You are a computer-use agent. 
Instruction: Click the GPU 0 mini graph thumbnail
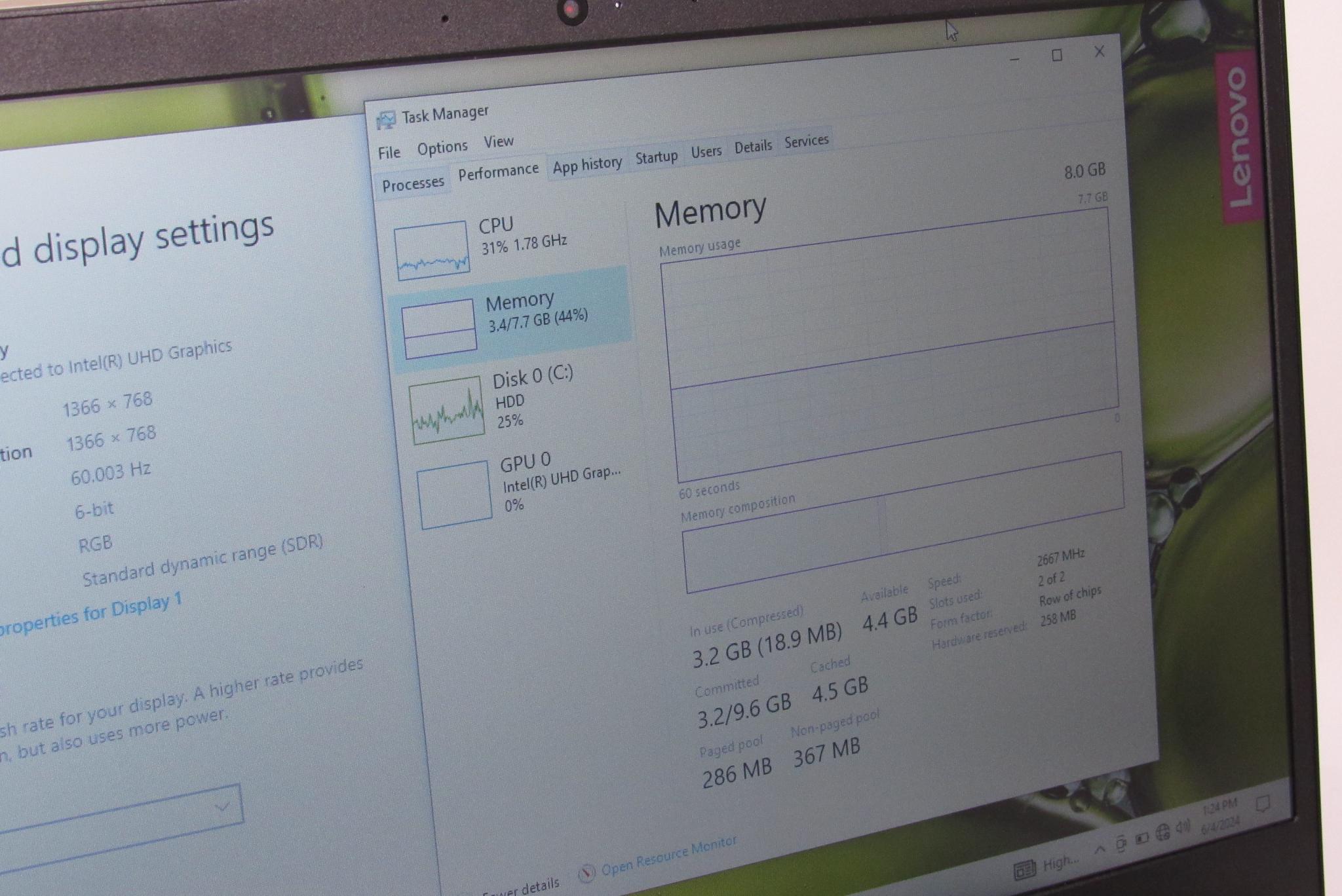click(455, 495)
